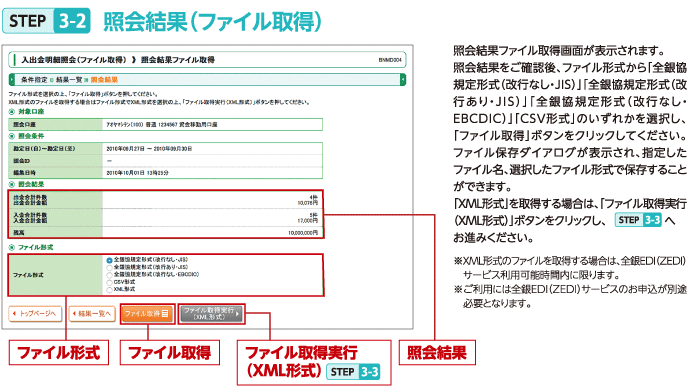Image resolution: width=690 pixels, height=390 pixels.
Task: Click the deposit total 17,000円
Action: (x=307, y=221)
